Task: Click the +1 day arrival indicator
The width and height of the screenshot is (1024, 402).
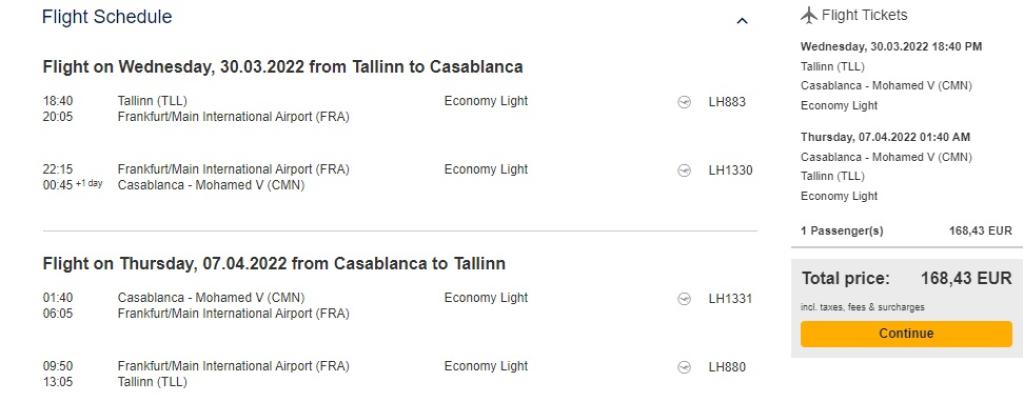Action: 89,184
